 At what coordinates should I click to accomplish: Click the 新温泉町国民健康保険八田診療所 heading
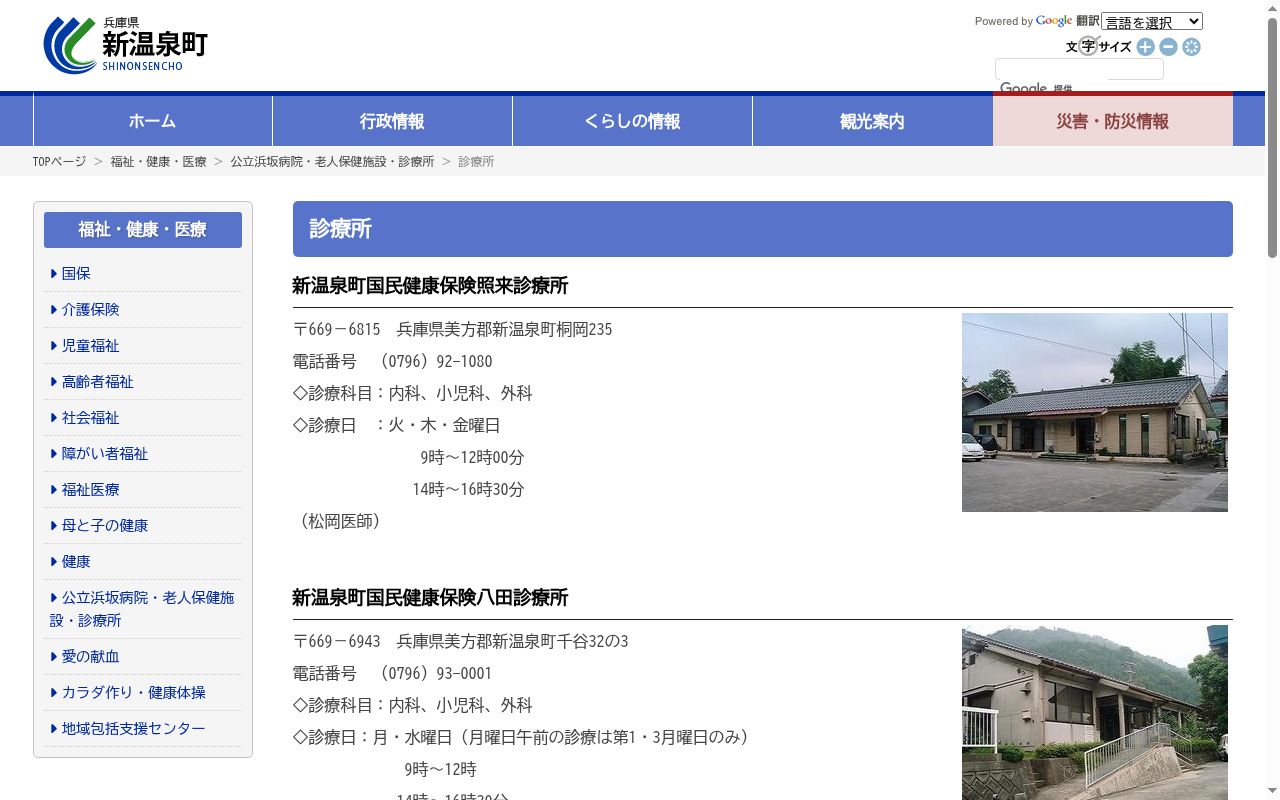(x=430, y=598)
